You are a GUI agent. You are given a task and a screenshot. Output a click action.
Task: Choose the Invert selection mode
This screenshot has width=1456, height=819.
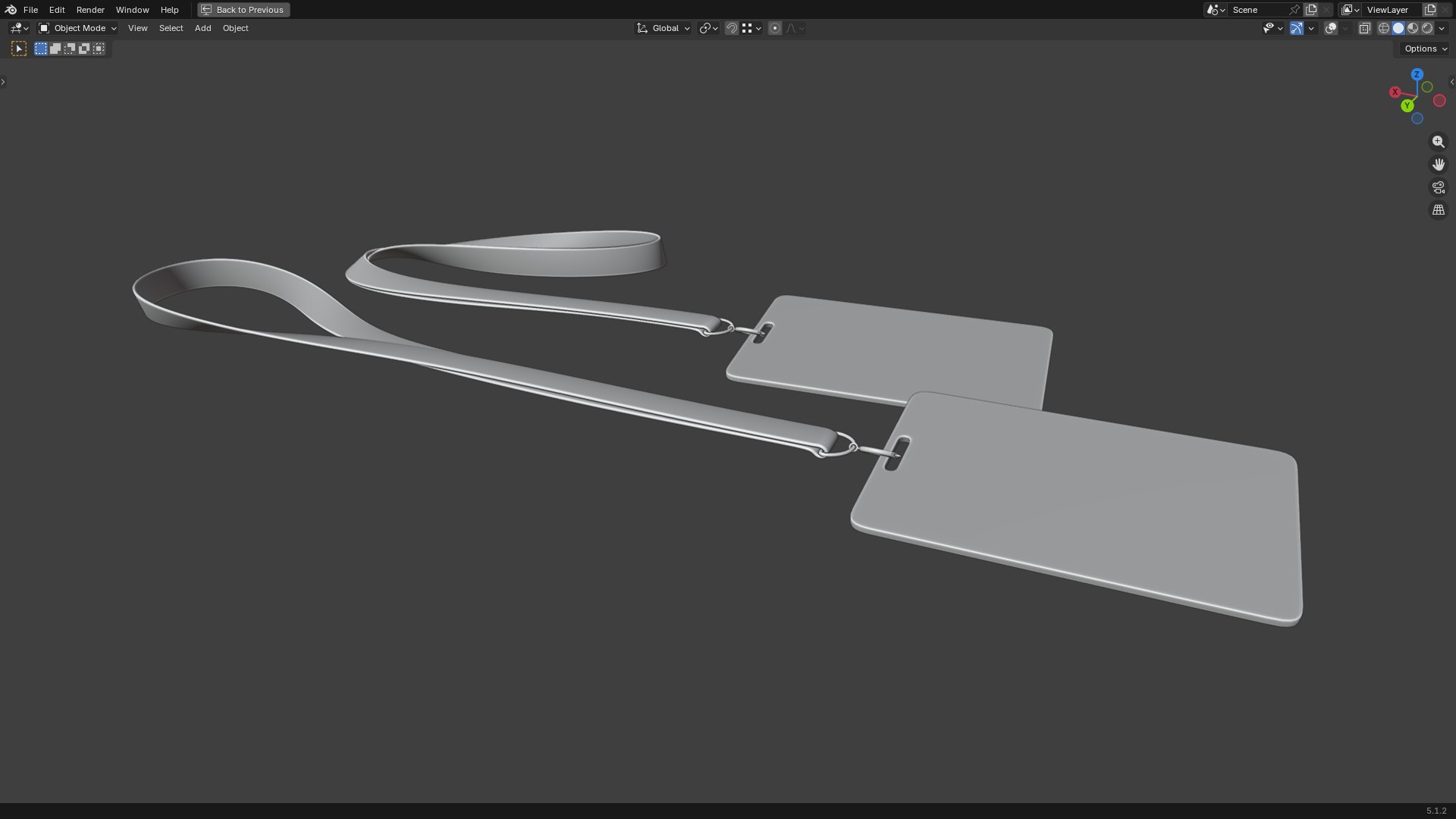pos(84,49)
